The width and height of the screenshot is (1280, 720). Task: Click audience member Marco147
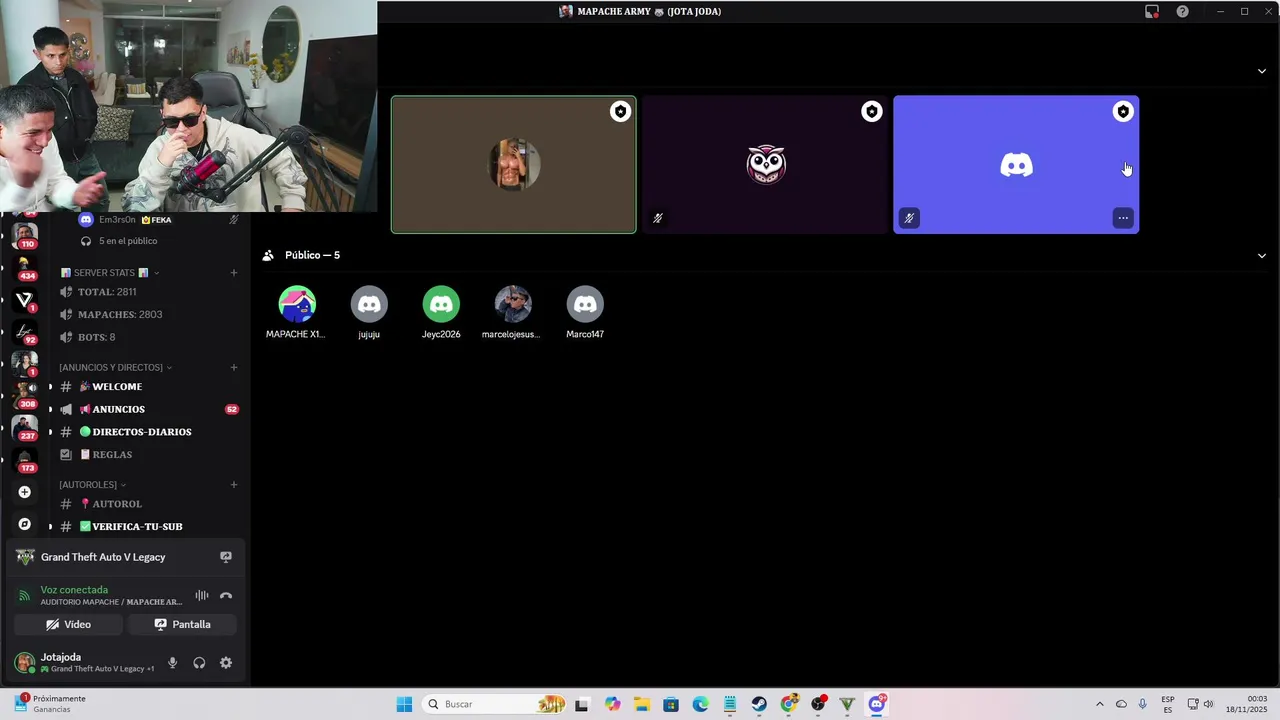click(x=585, y=313)
